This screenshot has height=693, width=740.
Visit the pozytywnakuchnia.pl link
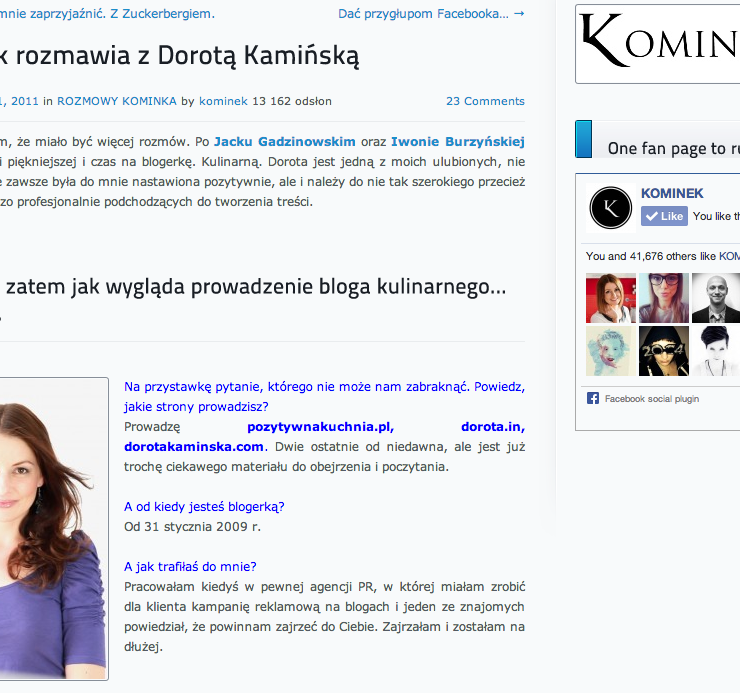click(320, 427)
